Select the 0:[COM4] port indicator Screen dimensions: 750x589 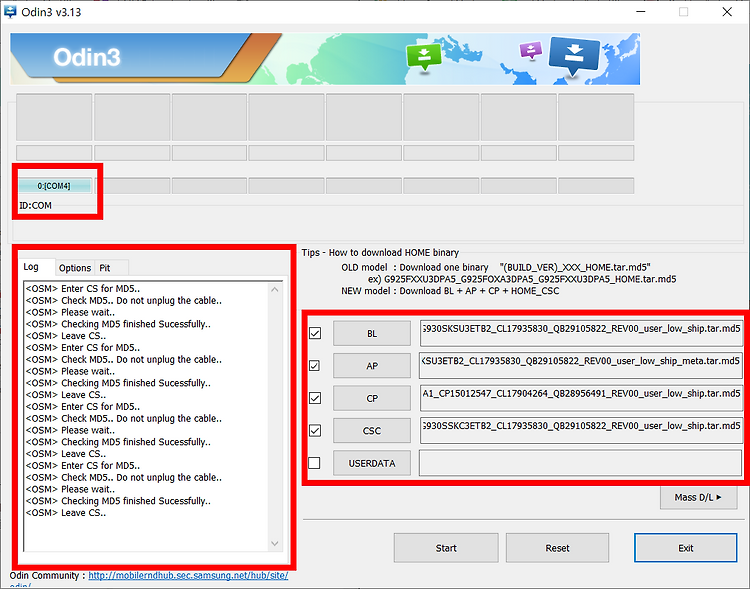pos(54,186)
